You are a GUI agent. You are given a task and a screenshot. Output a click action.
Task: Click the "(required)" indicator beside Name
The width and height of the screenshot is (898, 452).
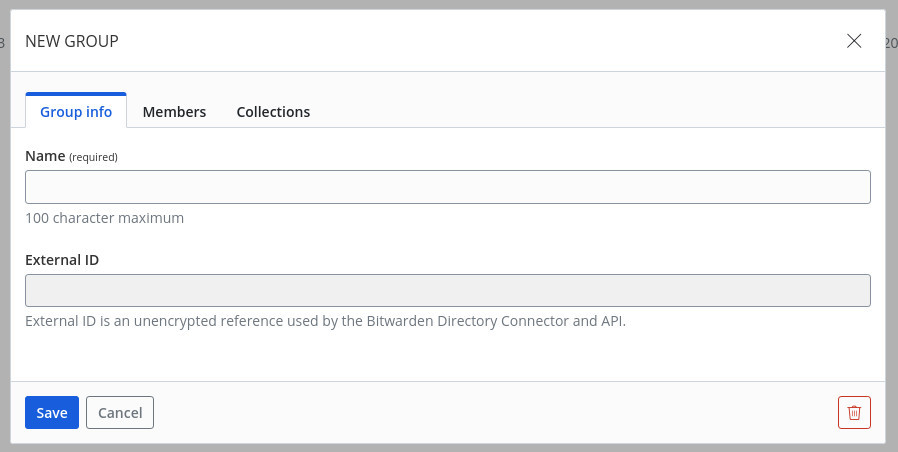point(94,157)
